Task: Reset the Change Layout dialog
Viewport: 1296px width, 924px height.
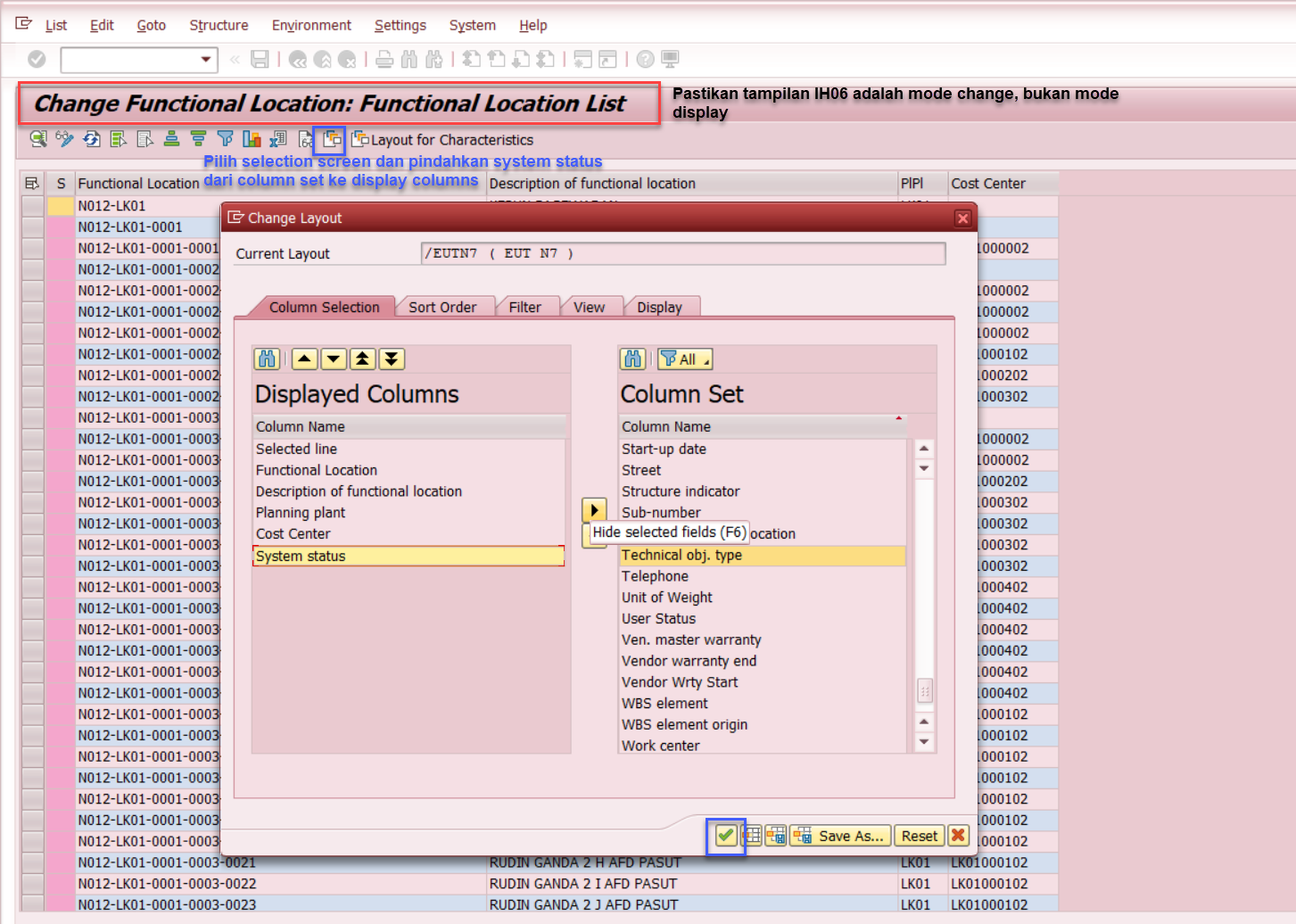Action: [x=919, y=836]
